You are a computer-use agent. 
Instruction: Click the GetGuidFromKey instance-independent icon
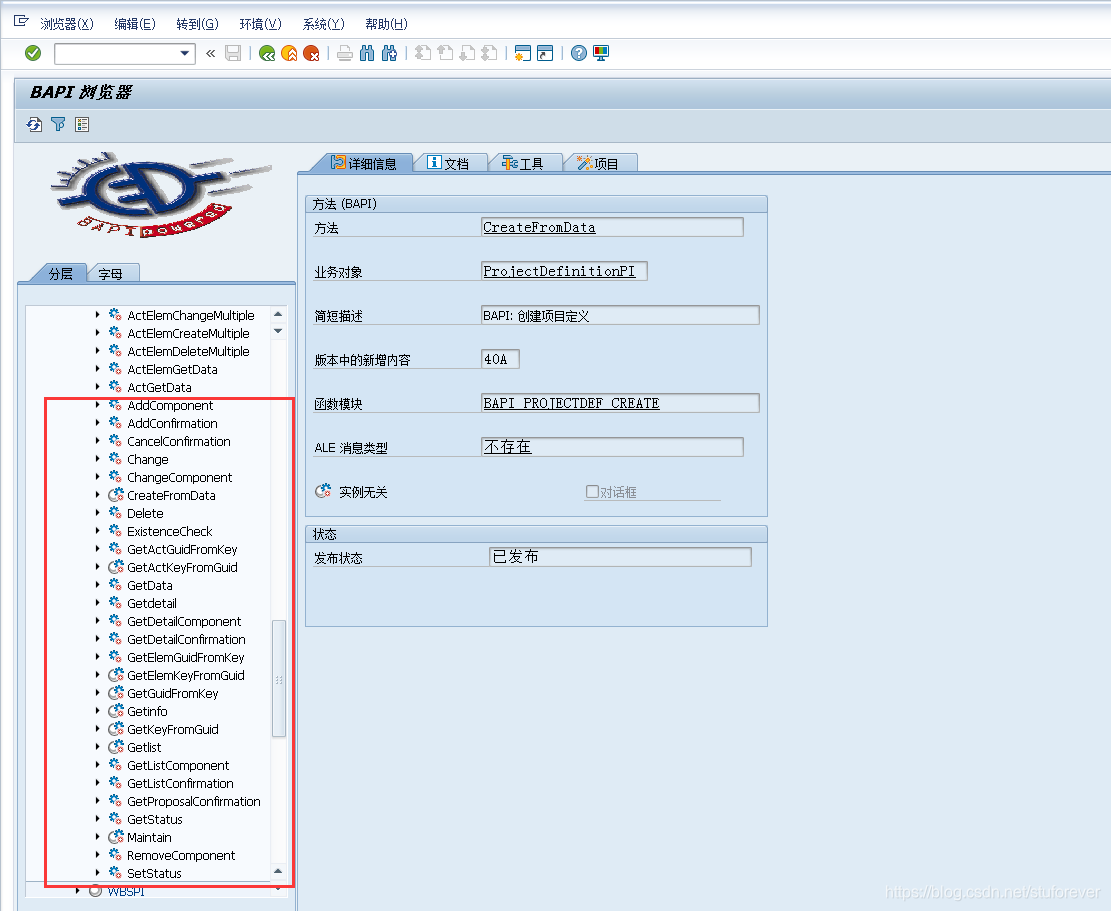click(115, 693)
